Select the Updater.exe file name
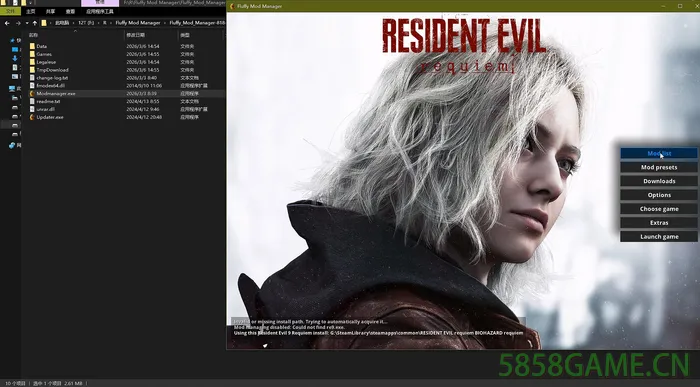This screenshot has height=387, width=700. click(50, 117)
